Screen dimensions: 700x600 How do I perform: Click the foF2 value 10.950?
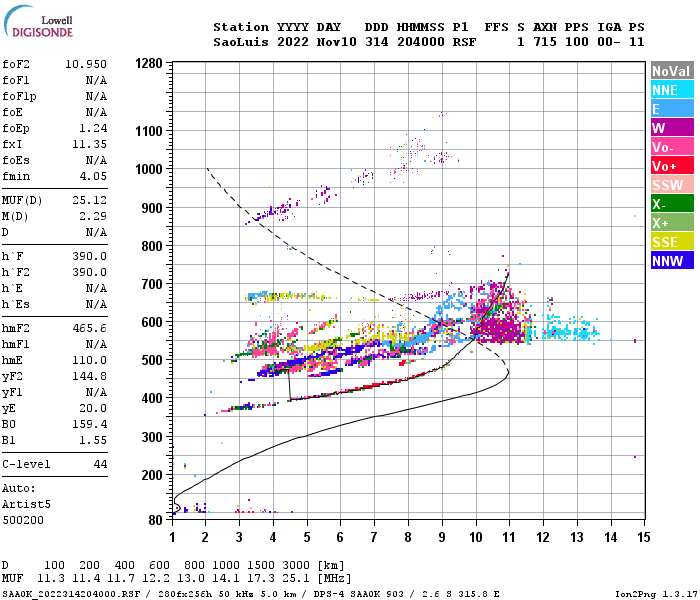tap(86, 64)
